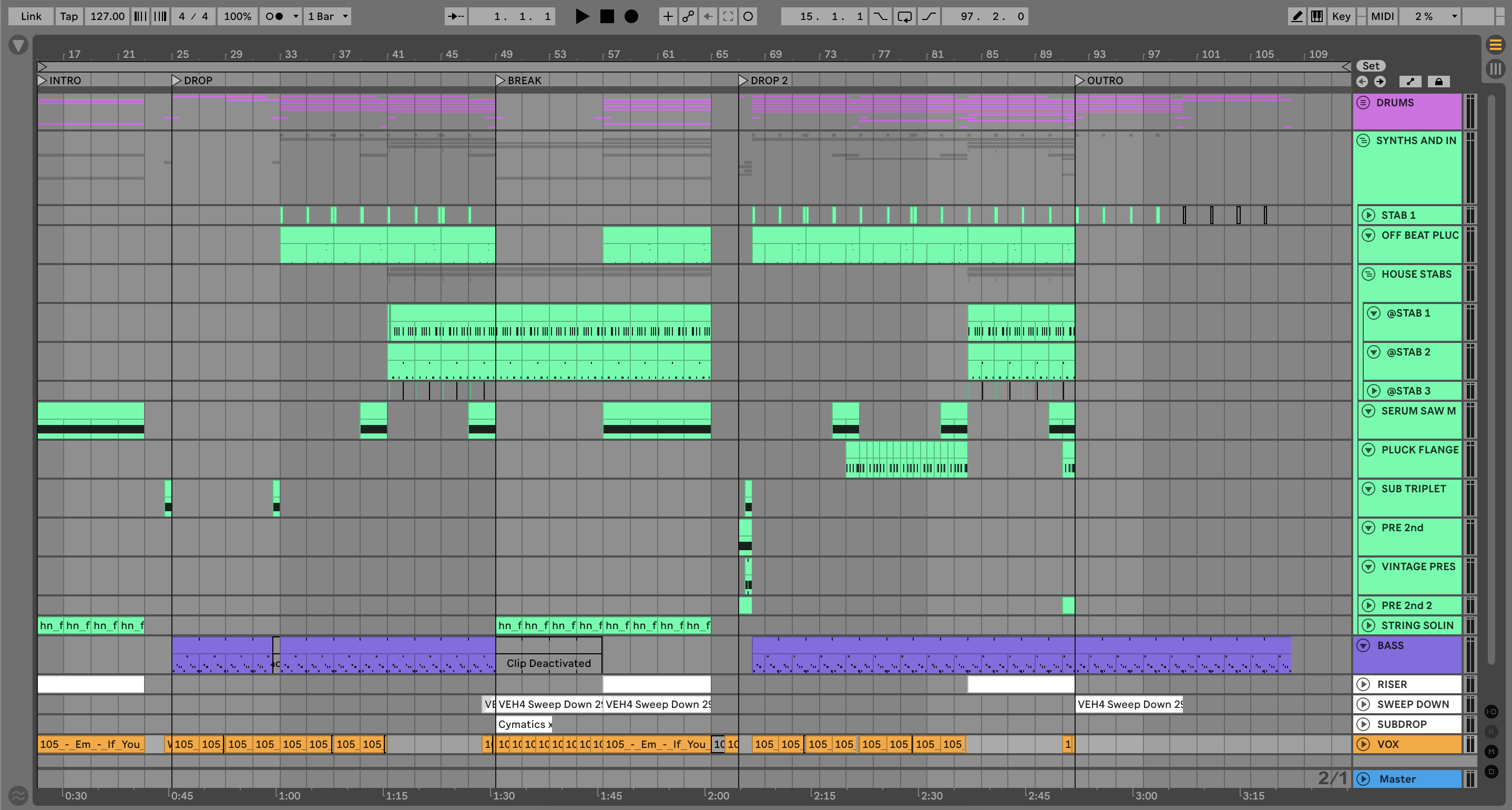The height and width of the screenshot is (810, 1512).
Task: Click the Arrangement Record circle button
Action: point(631,16)
